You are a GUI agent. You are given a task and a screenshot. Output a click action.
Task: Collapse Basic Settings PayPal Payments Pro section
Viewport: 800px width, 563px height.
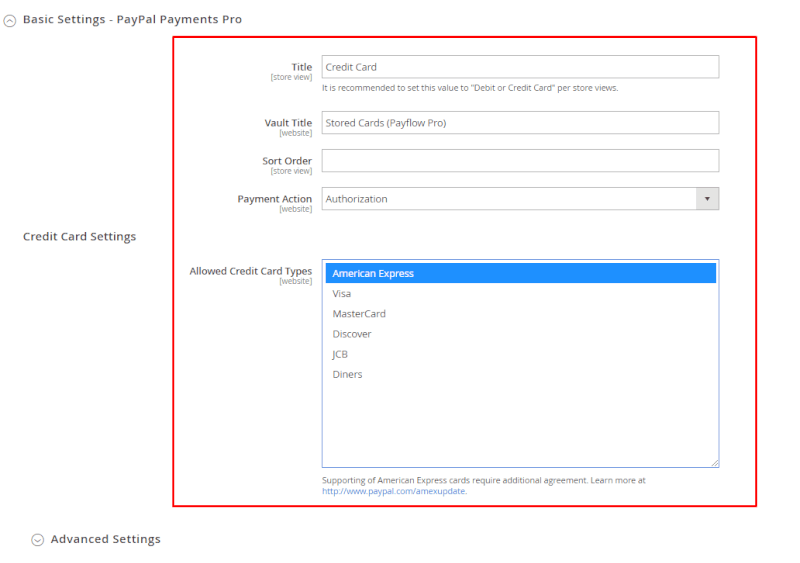pos(10,20)
